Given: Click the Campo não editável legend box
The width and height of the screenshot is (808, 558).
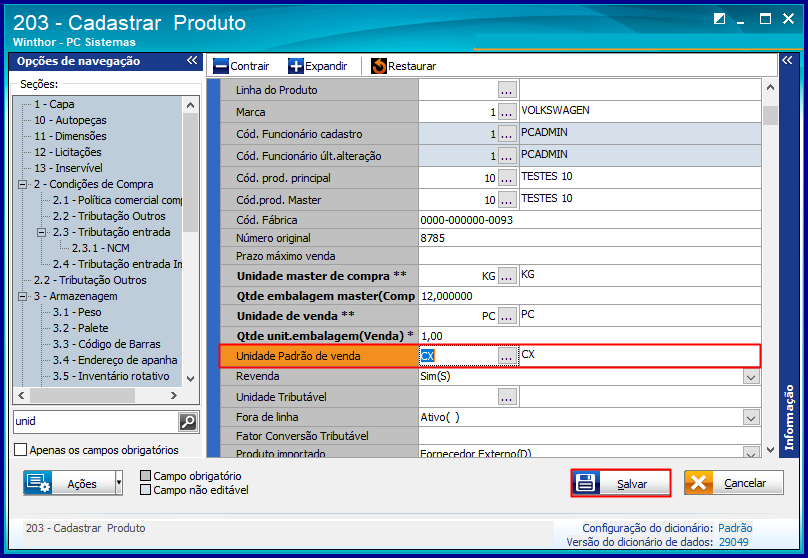Looking at the screenshot, I should tap(146, 489).
